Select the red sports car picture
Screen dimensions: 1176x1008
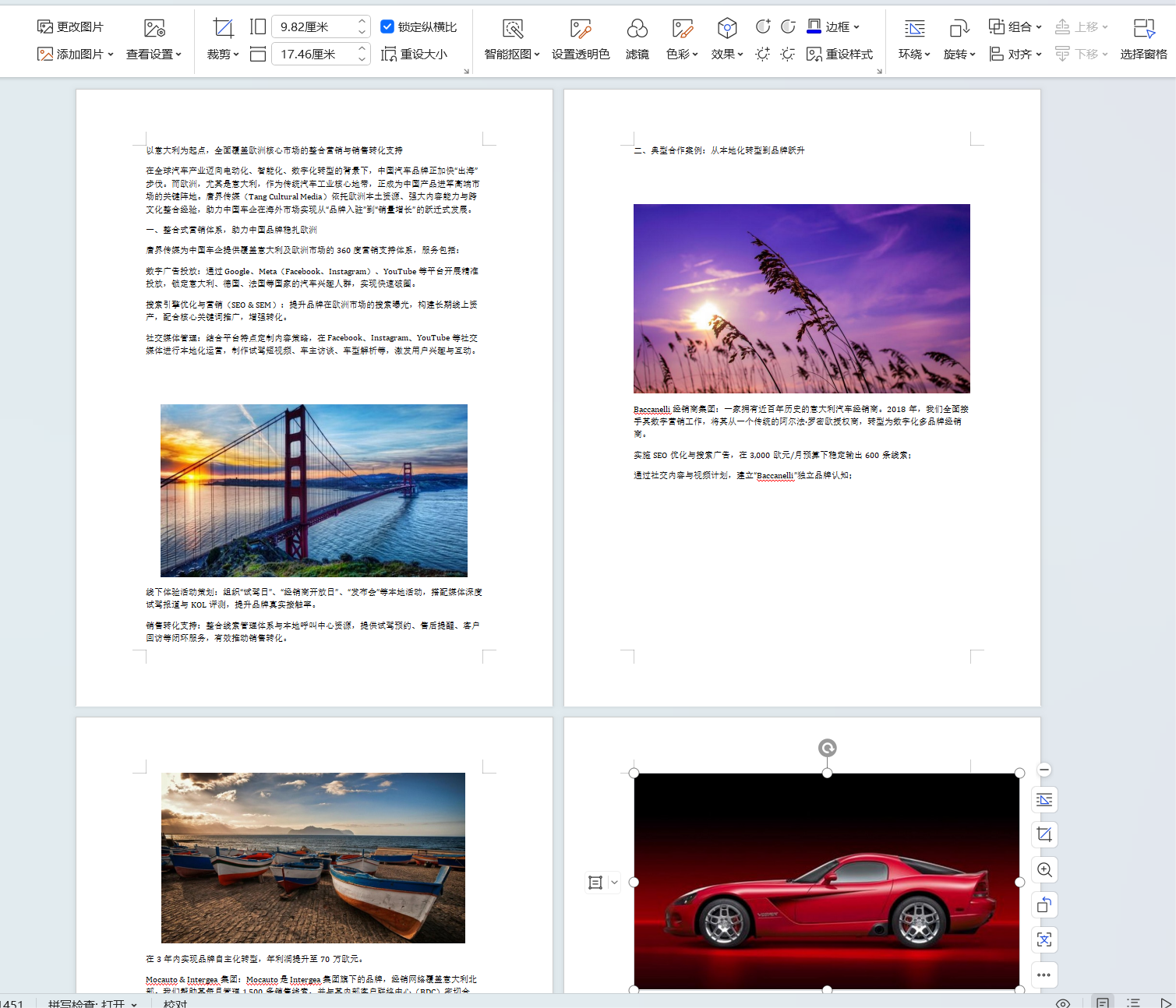click(827, 881)
